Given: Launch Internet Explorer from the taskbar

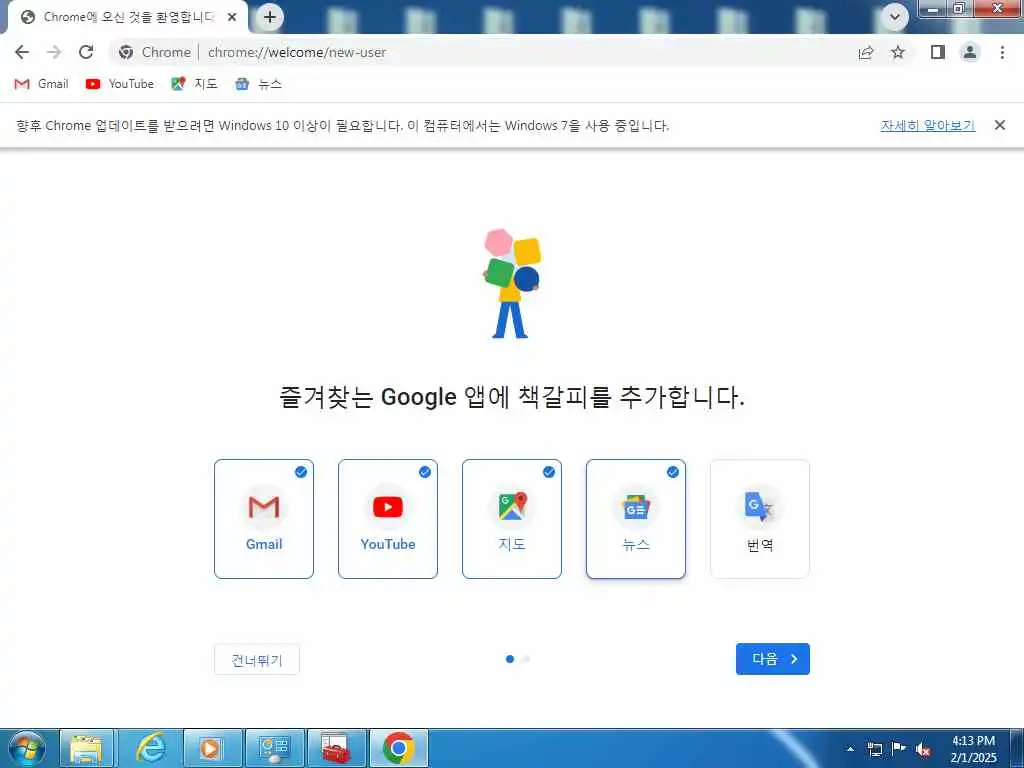Looking at the screenshot, I should click(150, 748).
